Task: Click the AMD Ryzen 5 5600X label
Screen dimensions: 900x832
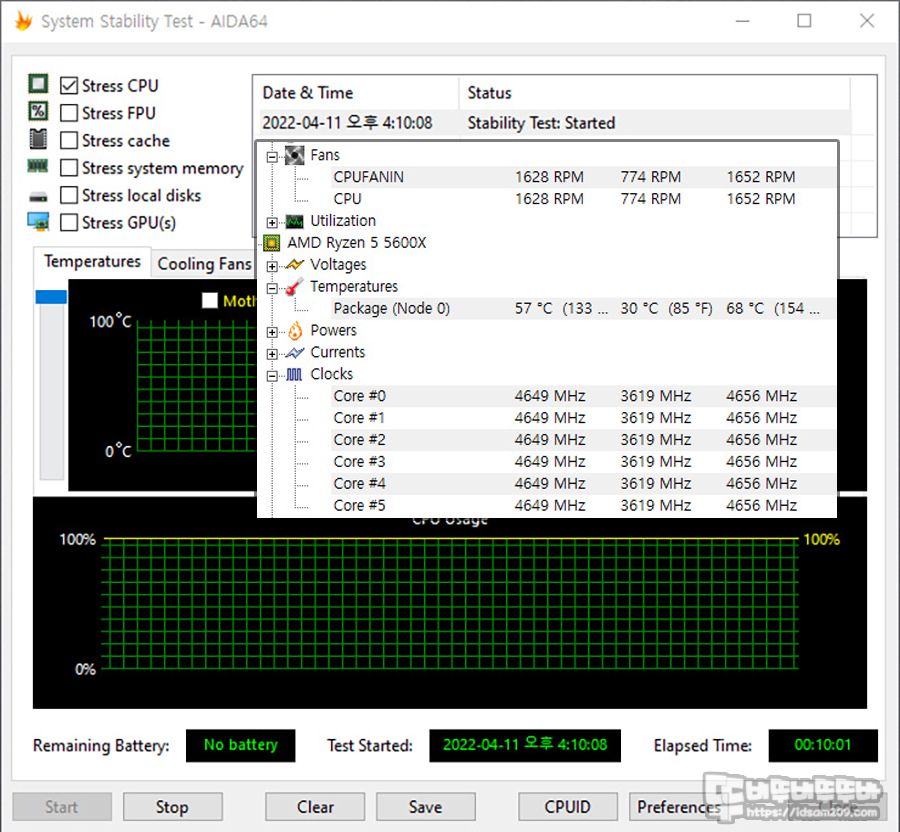Action: [356, 243]
